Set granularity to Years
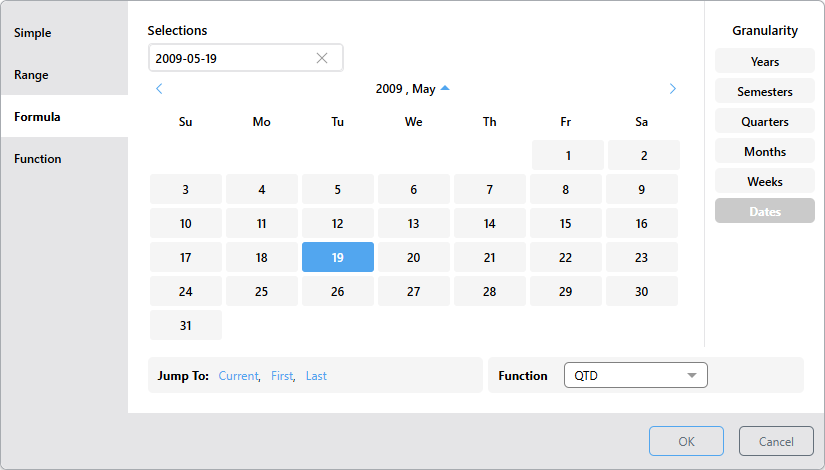 [764, 62]
